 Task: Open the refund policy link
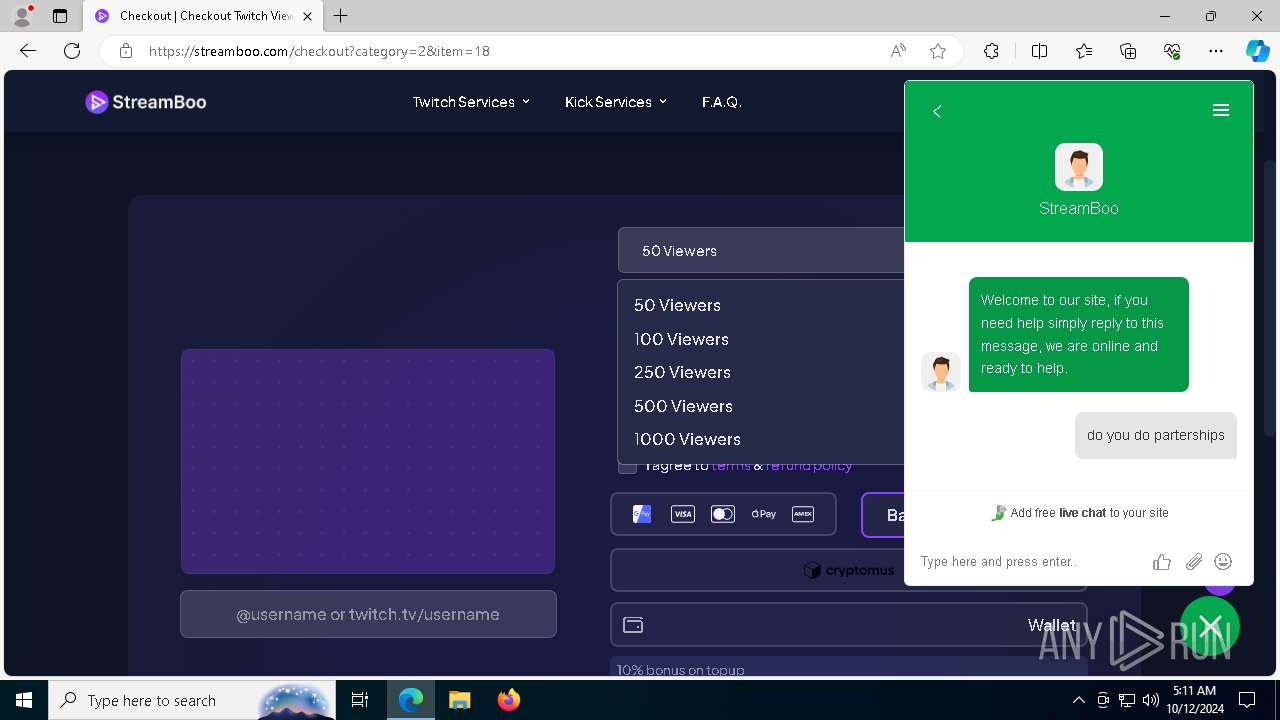(x=809, y=465)
